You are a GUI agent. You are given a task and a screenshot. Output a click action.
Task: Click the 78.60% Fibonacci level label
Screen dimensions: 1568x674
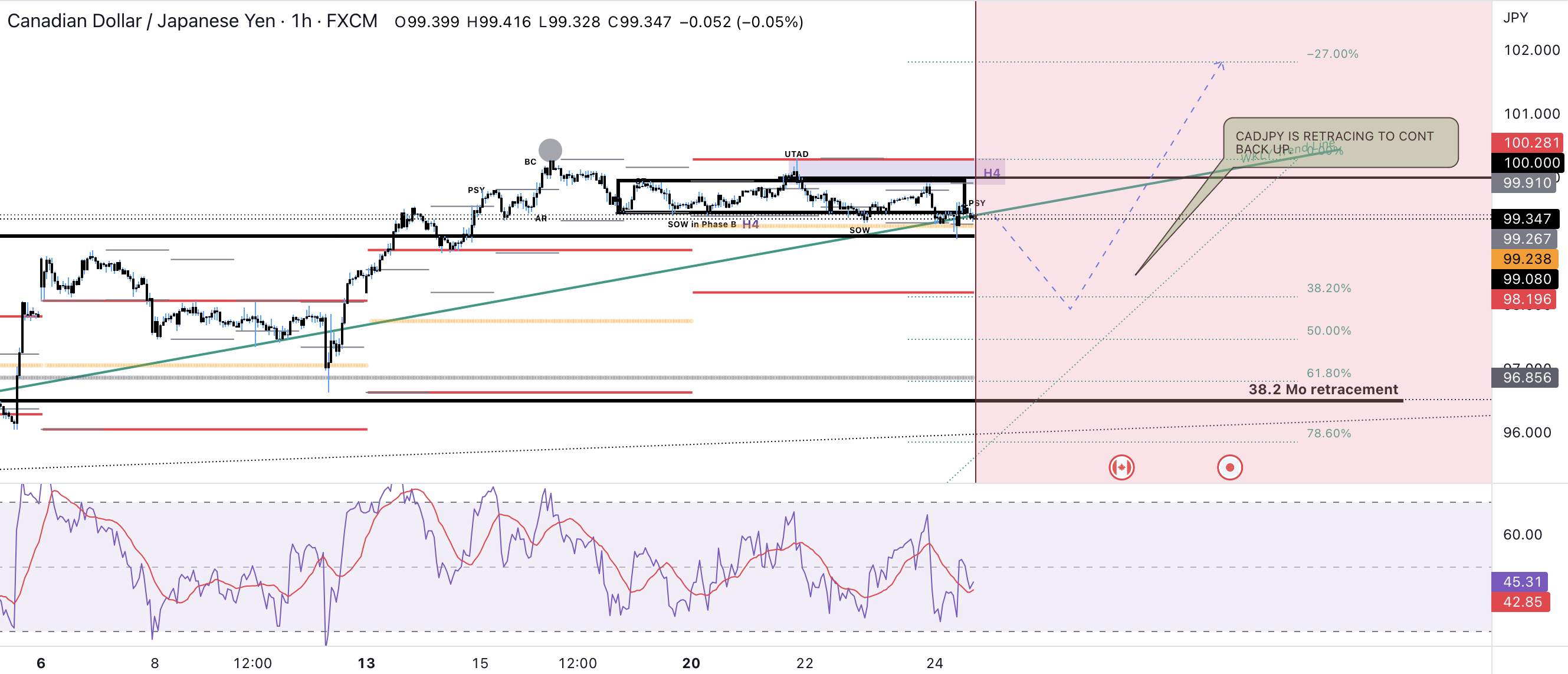[x=1328, y=434]
